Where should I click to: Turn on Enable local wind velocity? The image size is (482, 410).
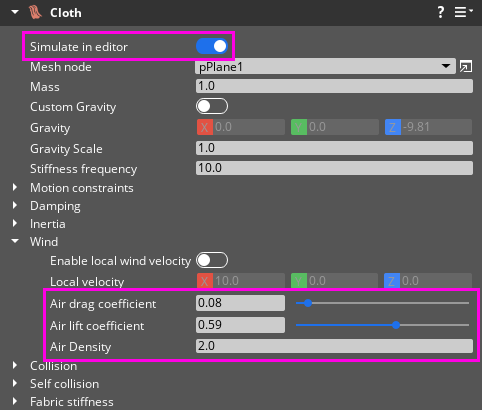212,260
